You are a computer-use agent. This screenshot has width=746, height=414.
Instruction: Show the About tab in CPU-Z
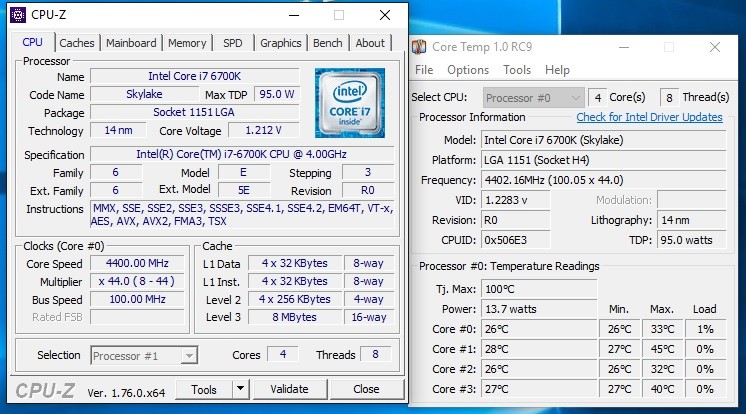tap(370, 43)
